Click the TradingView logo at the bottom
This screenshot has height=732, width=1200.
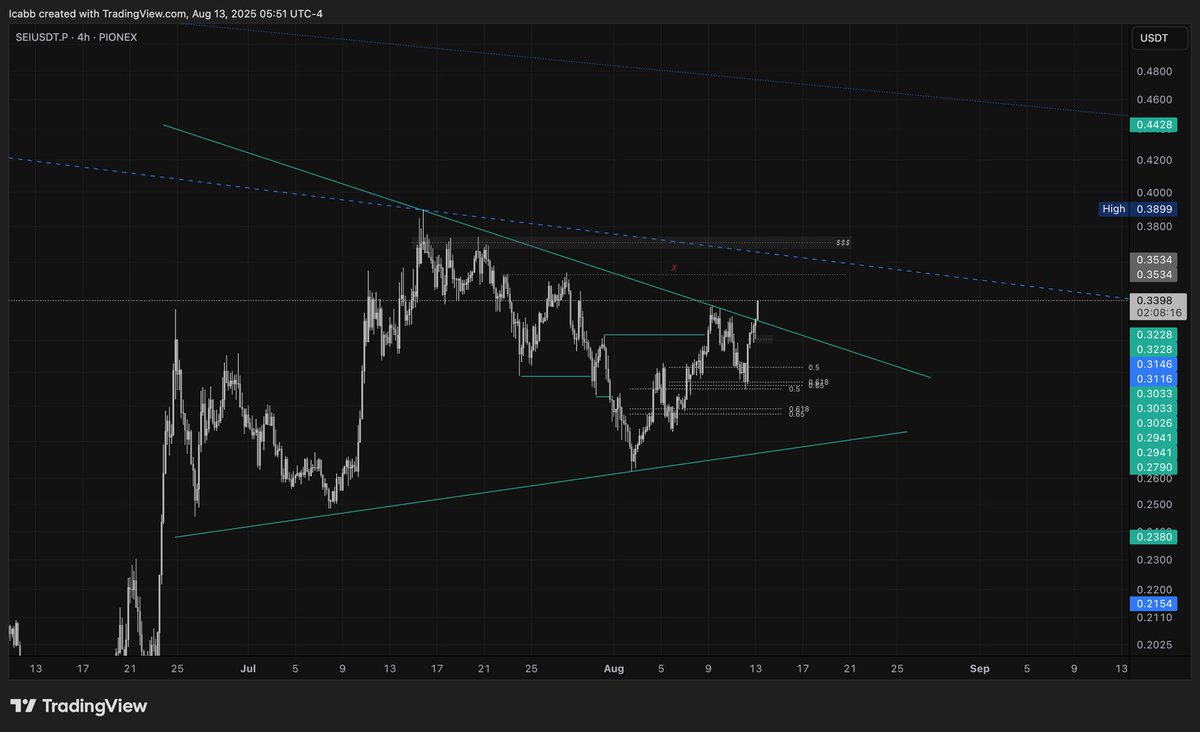coord(78,706)
